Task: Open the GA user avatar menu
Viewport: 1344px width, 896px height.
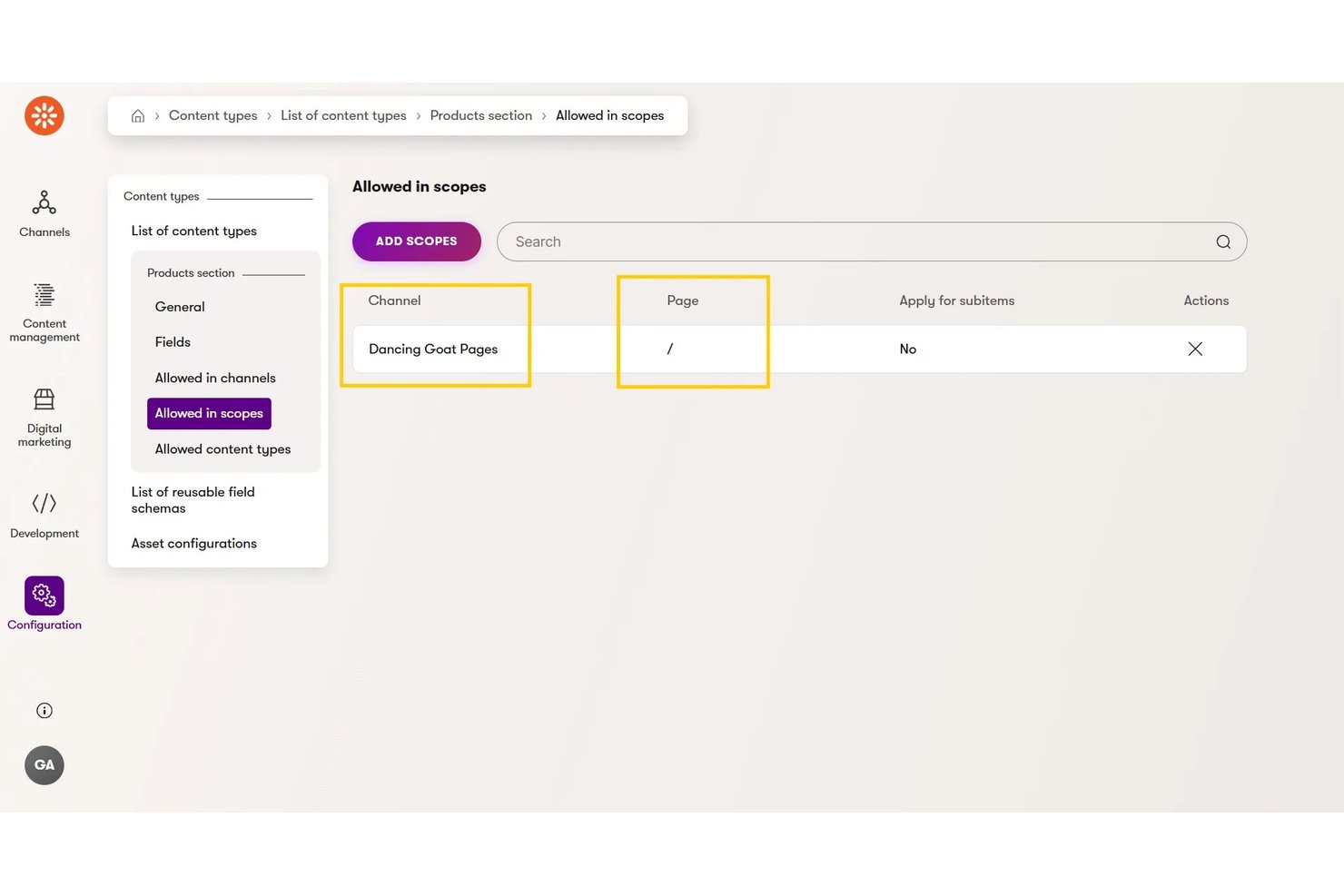Action: (44, 765)
